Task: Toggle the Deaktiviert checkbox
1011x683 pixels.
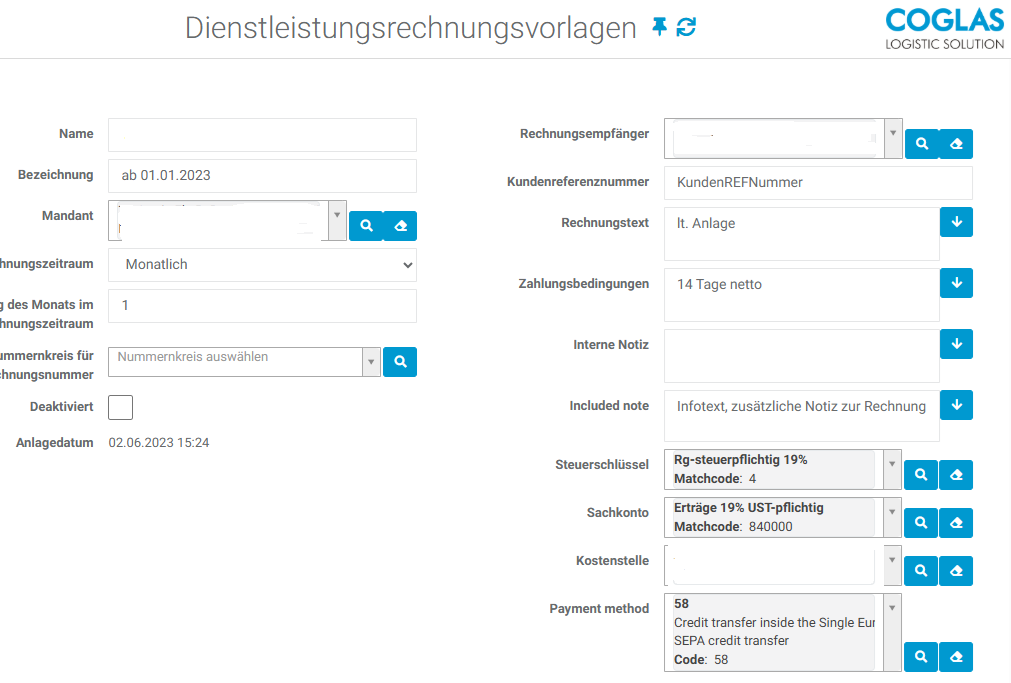Action: click(x=121, y=408)
